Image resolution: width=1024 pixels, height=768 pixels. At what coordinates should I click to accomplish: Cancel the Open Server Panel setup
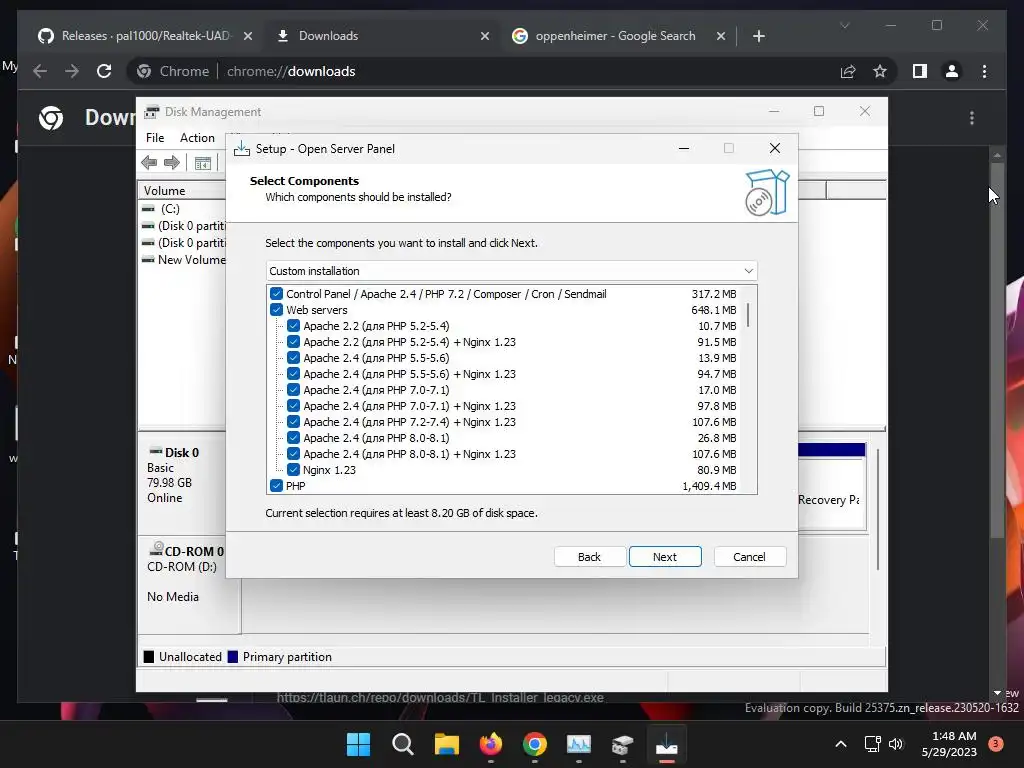(749, 557)
